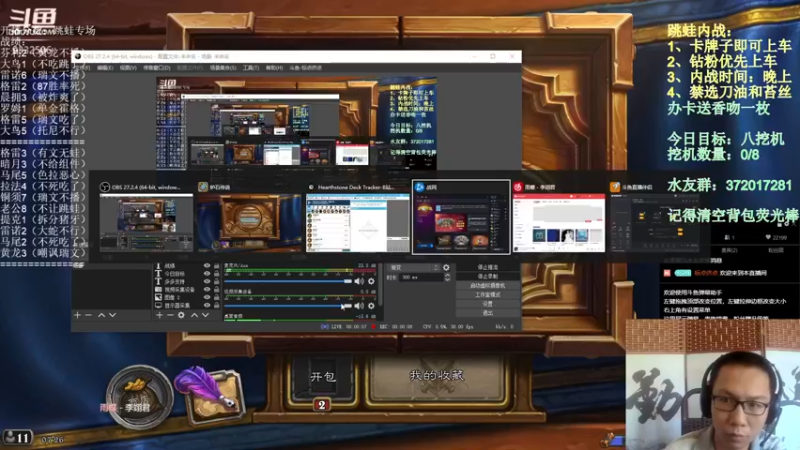Viewport: 800px width, 450px height.
Task: Enable 工作室模式 studio mode button
Action: click(488, 295)
